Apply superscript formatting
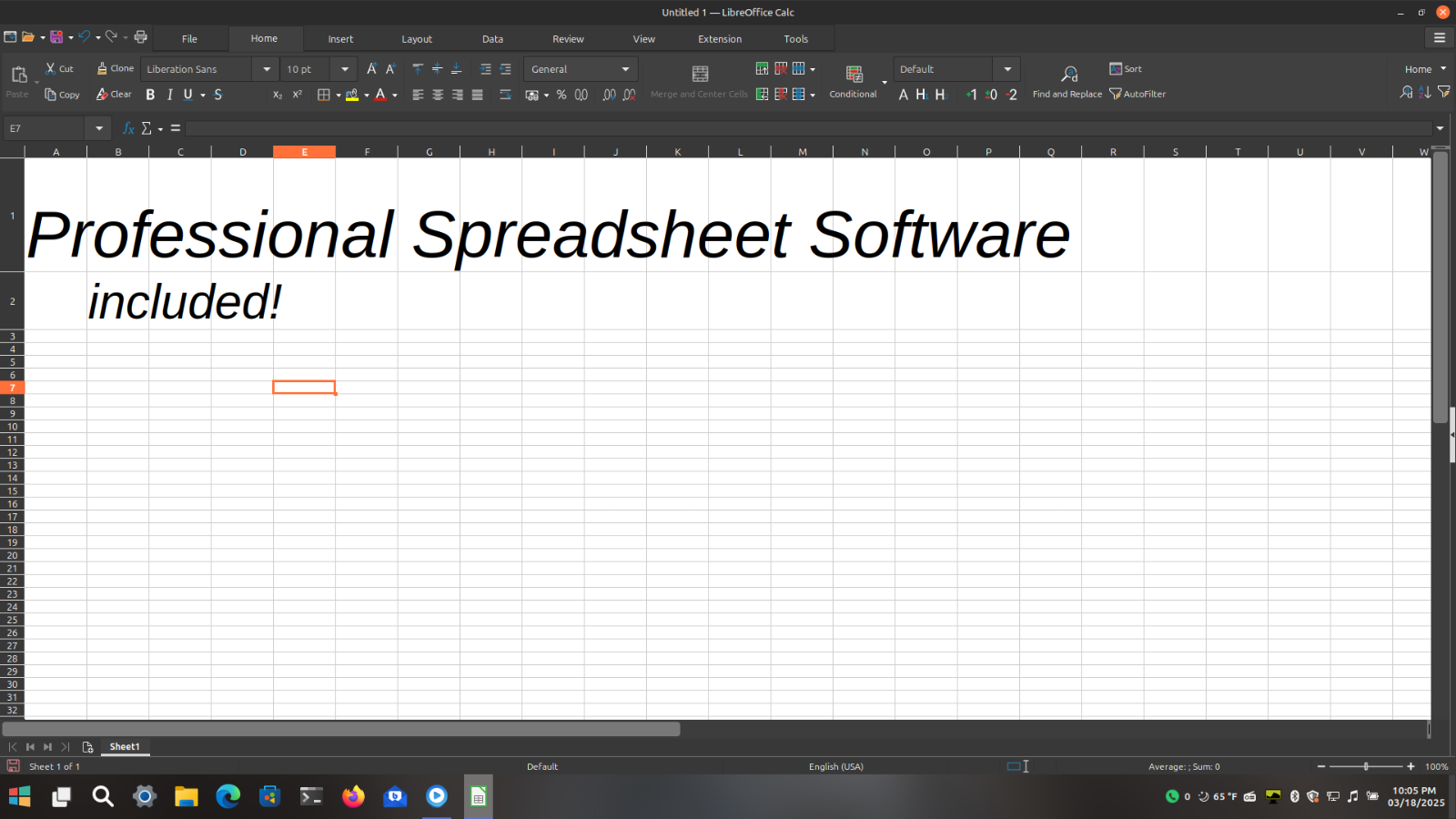Screen dimensions: 1456x819 [x=297, y=95]
